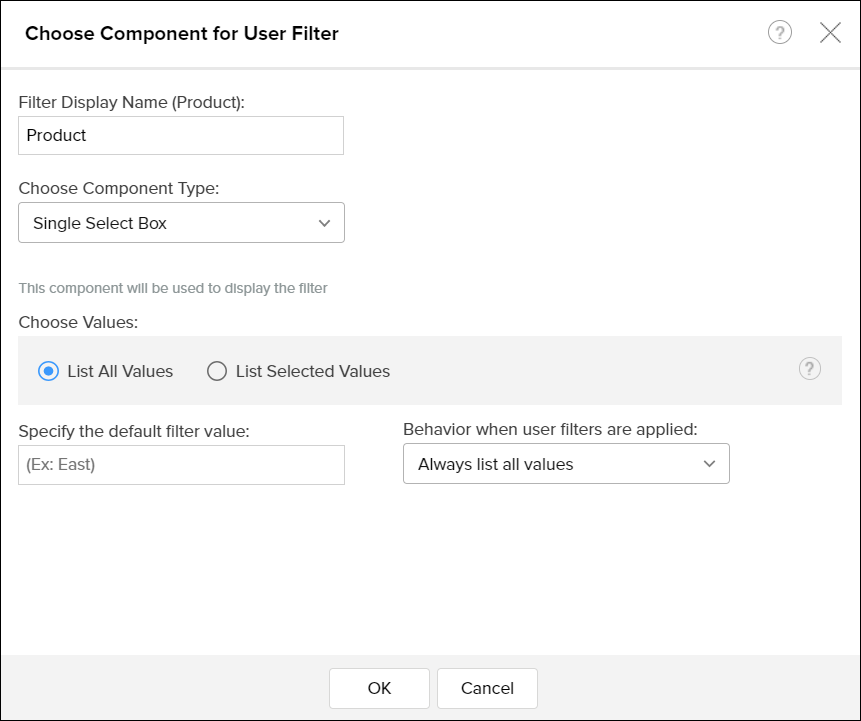Click the Choose Component for User Filter title
The width and height of the screenshot is (861, 721).
coord(182,33)
